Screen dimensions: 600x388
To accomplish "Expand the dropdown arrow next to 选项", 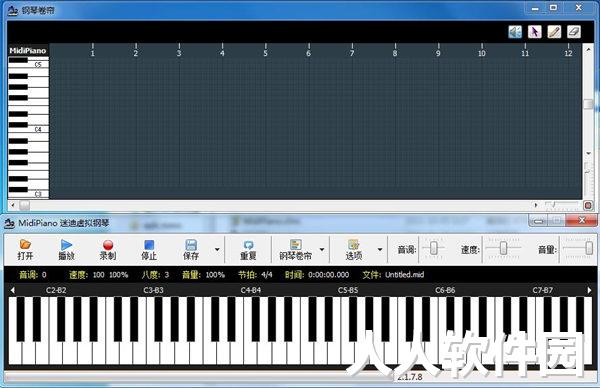I will [x=380, y=249].
